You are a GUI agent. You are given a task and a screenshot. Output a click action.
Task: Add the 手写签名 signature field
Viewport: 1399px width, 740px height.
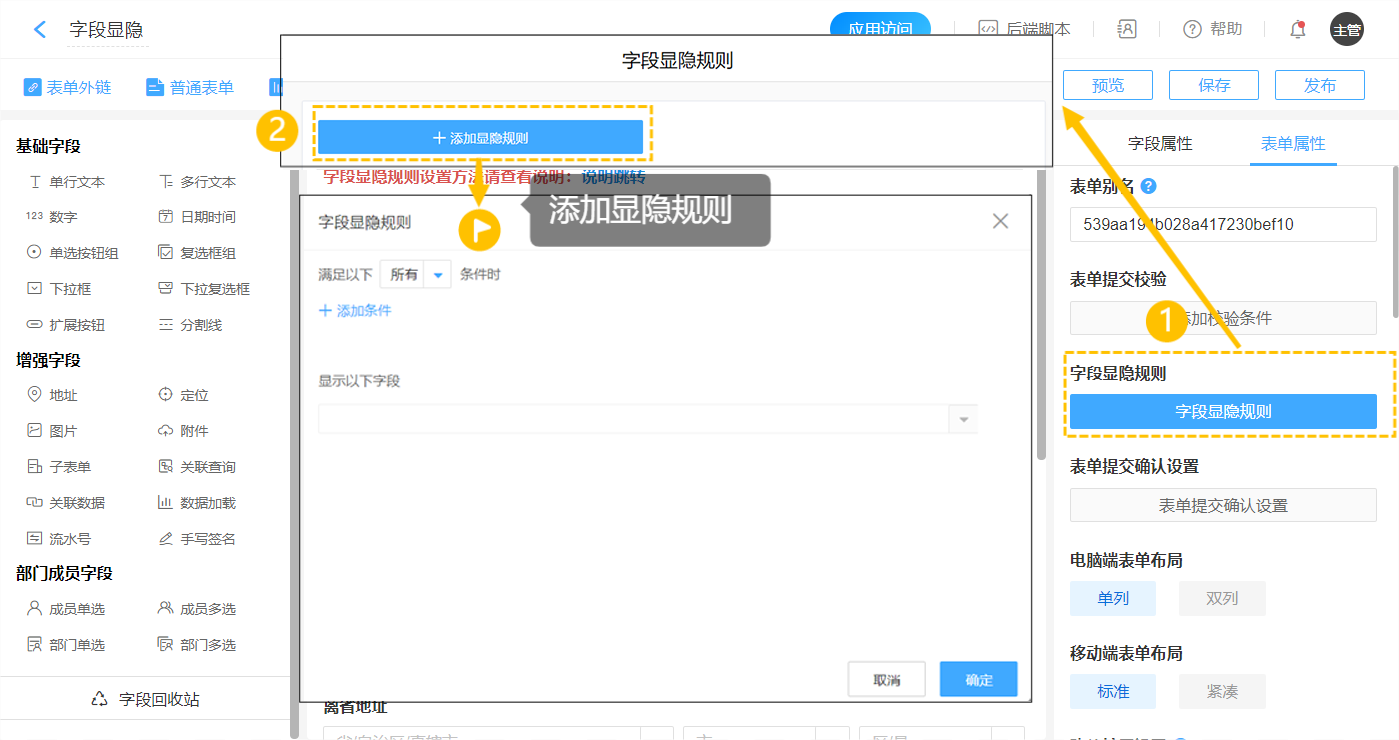[197, 539]
